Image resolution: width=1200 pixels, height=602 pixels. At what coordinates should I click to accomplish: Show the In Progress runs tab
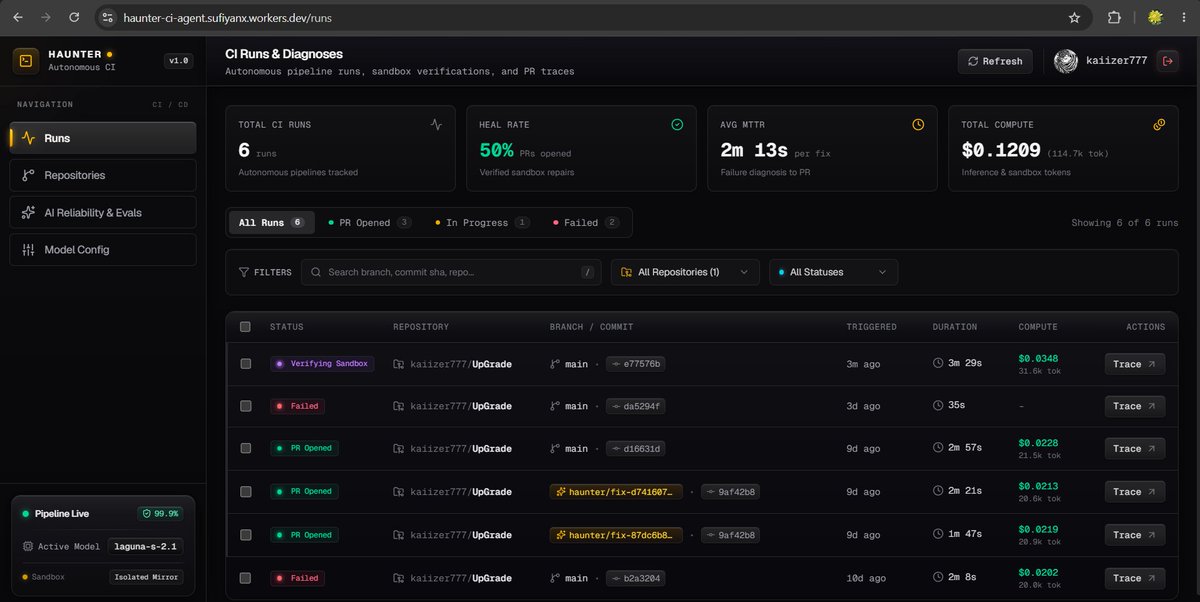point(483,223)
